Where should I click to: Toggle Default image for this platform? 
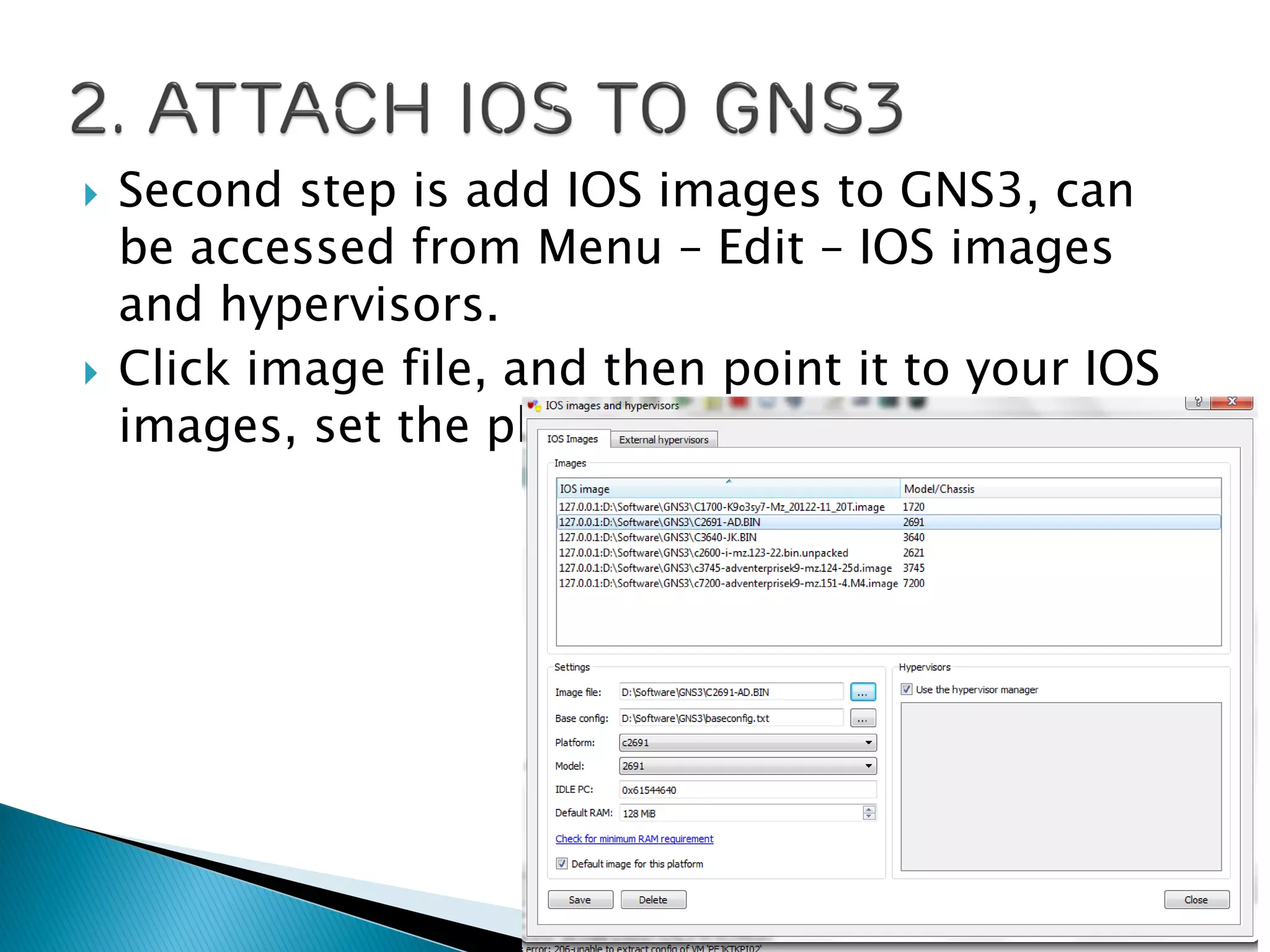click(562, 863)
